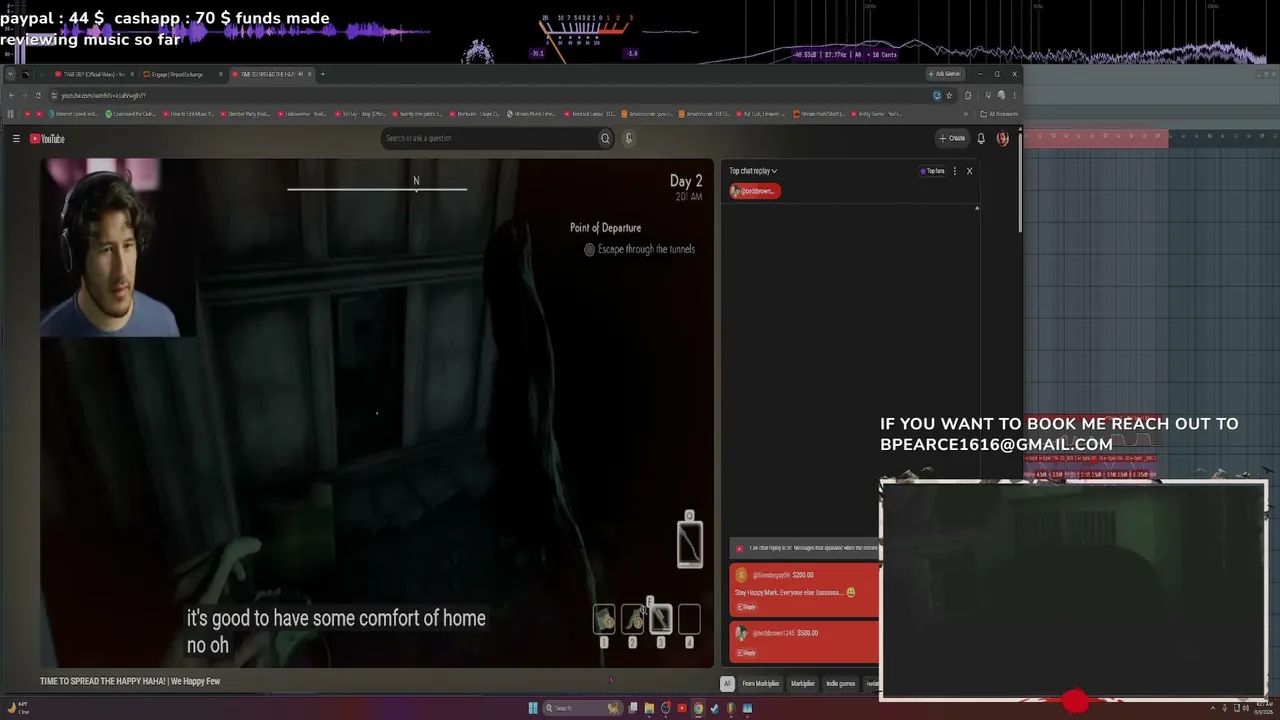Open the Windows Start menu
Viewport: 1280px width, 720px height.
(x=533, y=709)
